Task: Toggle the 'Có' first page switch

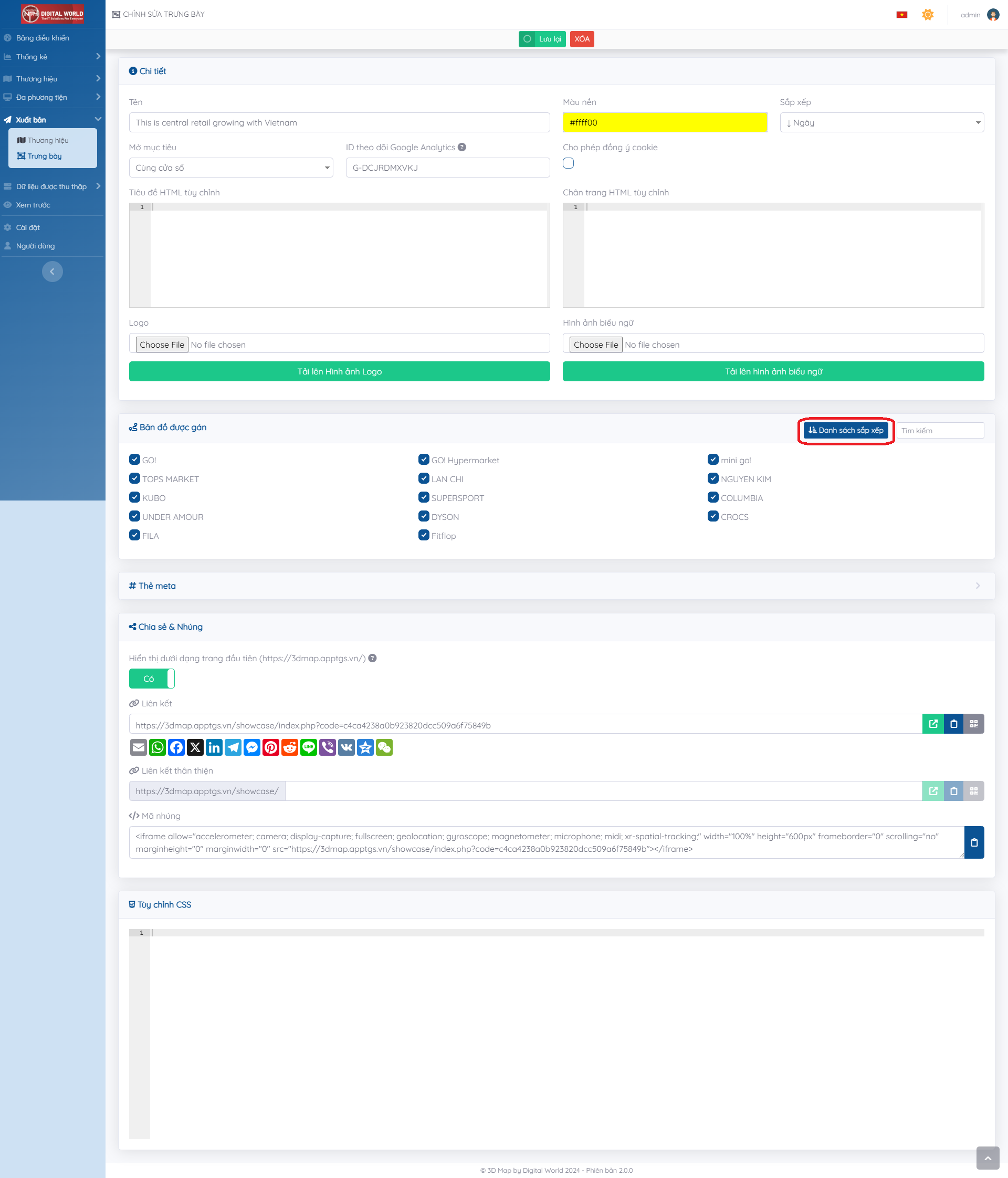Action: point(152,678)
